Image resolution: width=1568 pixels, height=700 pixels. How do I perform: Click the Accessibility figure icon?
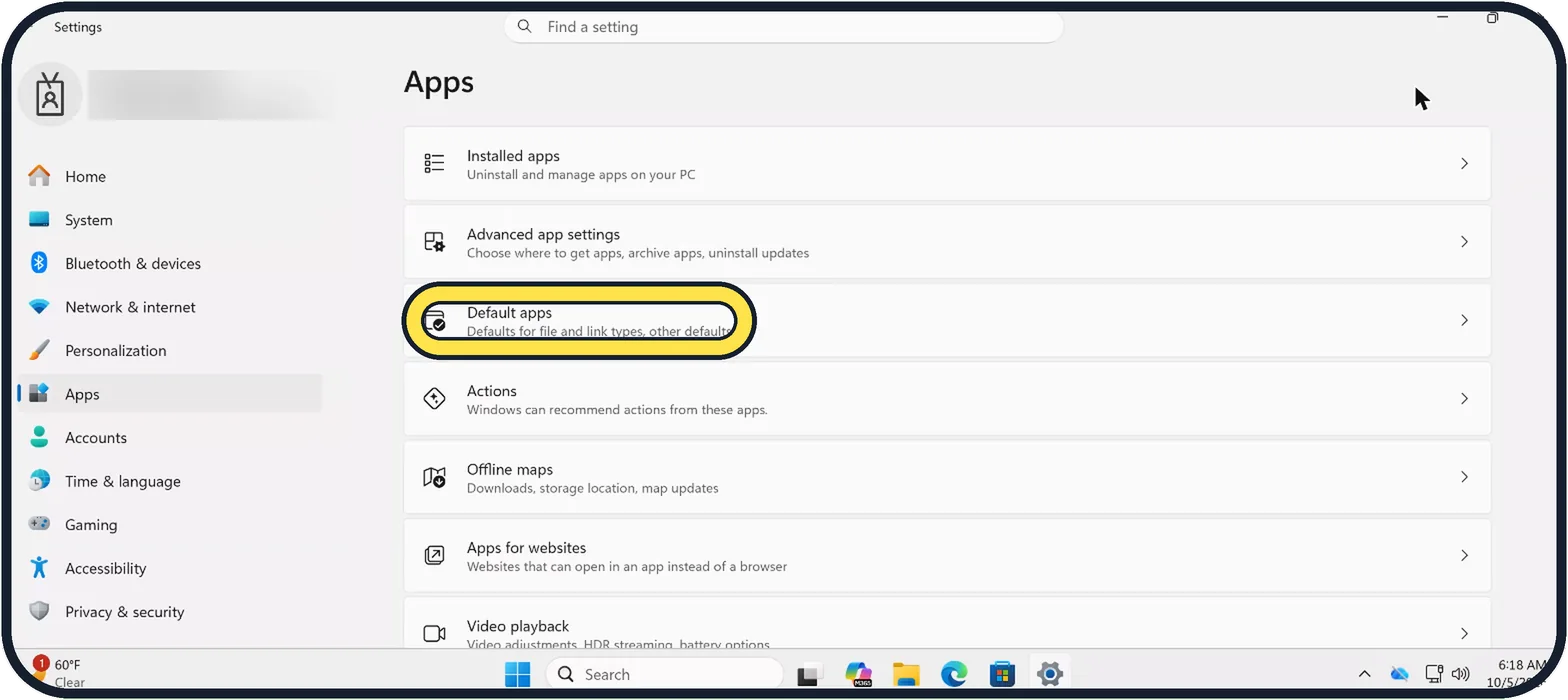(39, 568)
